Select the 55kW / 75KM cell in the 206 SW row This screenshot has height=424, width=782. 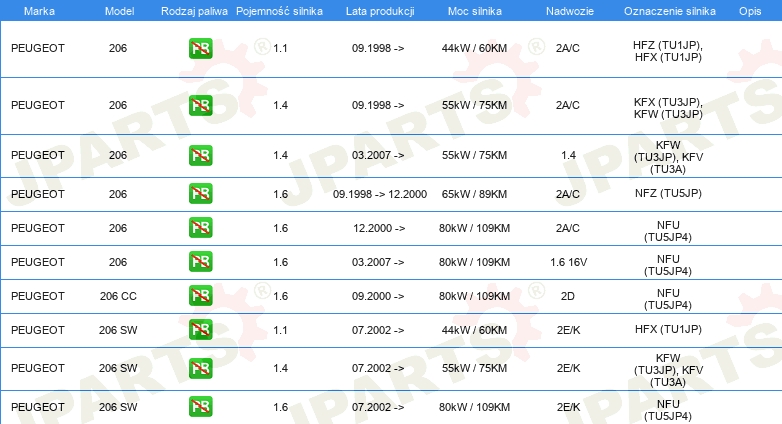tap(474, 368)
